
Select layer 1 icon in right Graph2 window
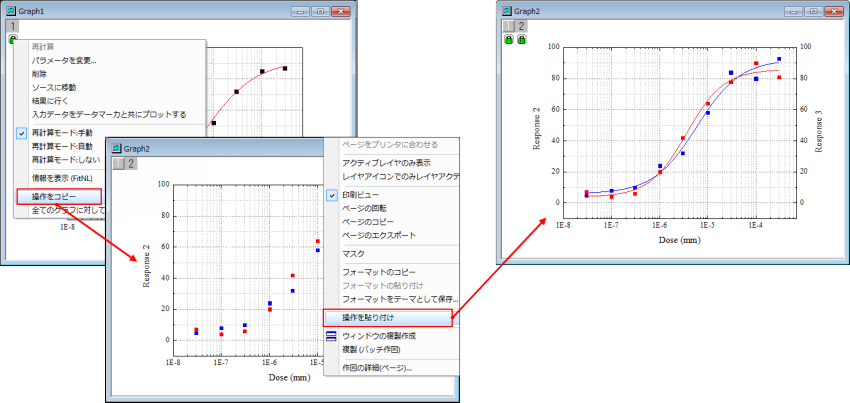coord(507,26)
